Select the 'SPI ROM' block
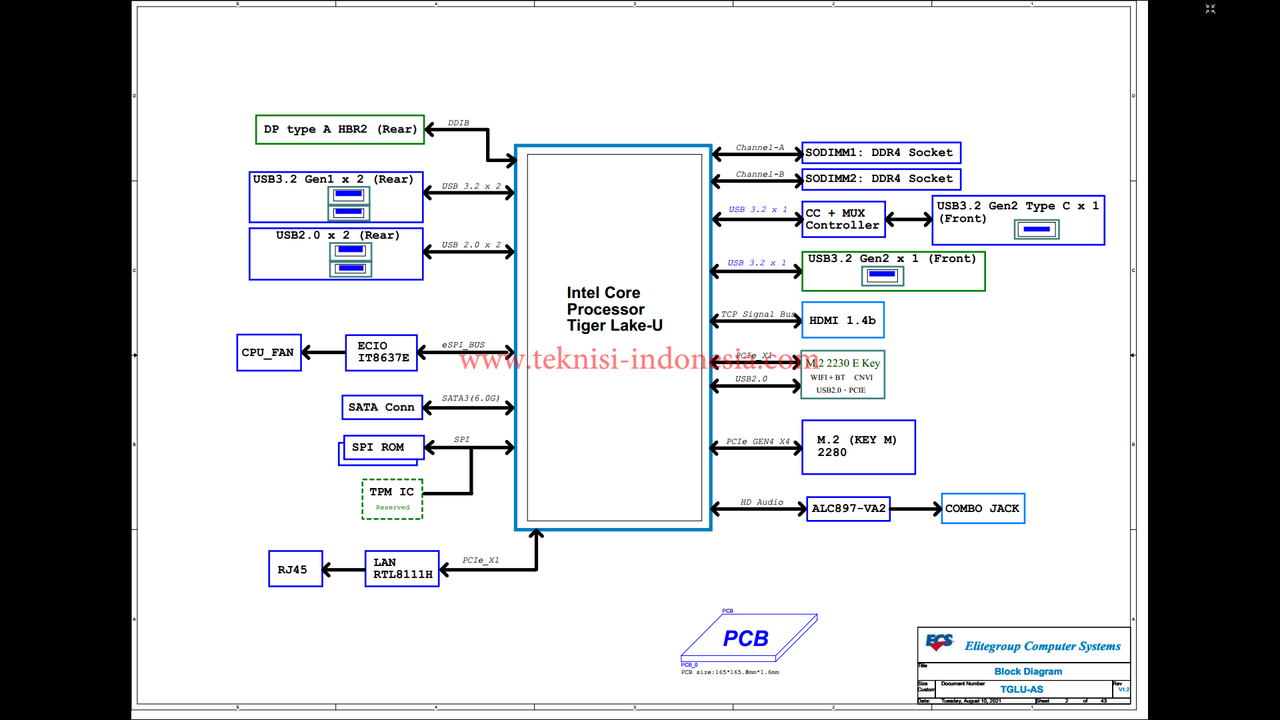Image resolution: width=1280 pixels, height=720 pixels. 383,447
